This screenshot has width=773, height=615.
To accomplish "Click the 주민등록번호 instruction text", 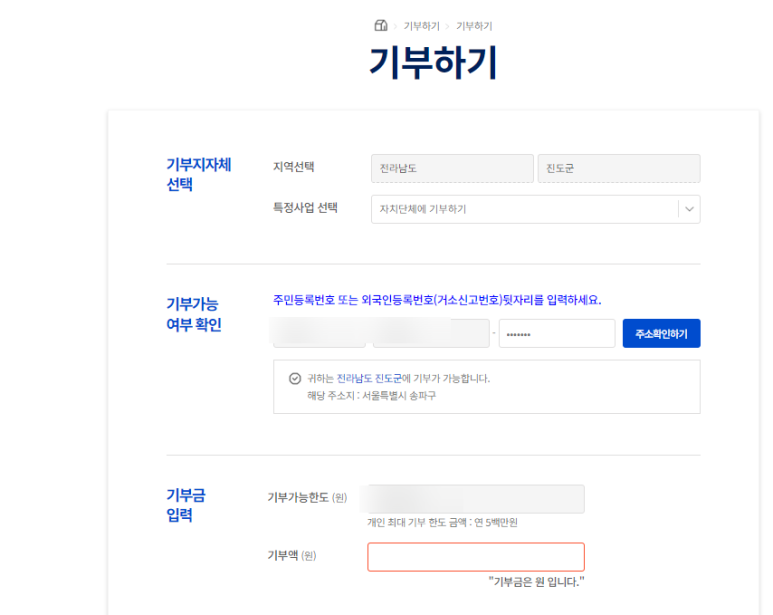I will [437, 300].
